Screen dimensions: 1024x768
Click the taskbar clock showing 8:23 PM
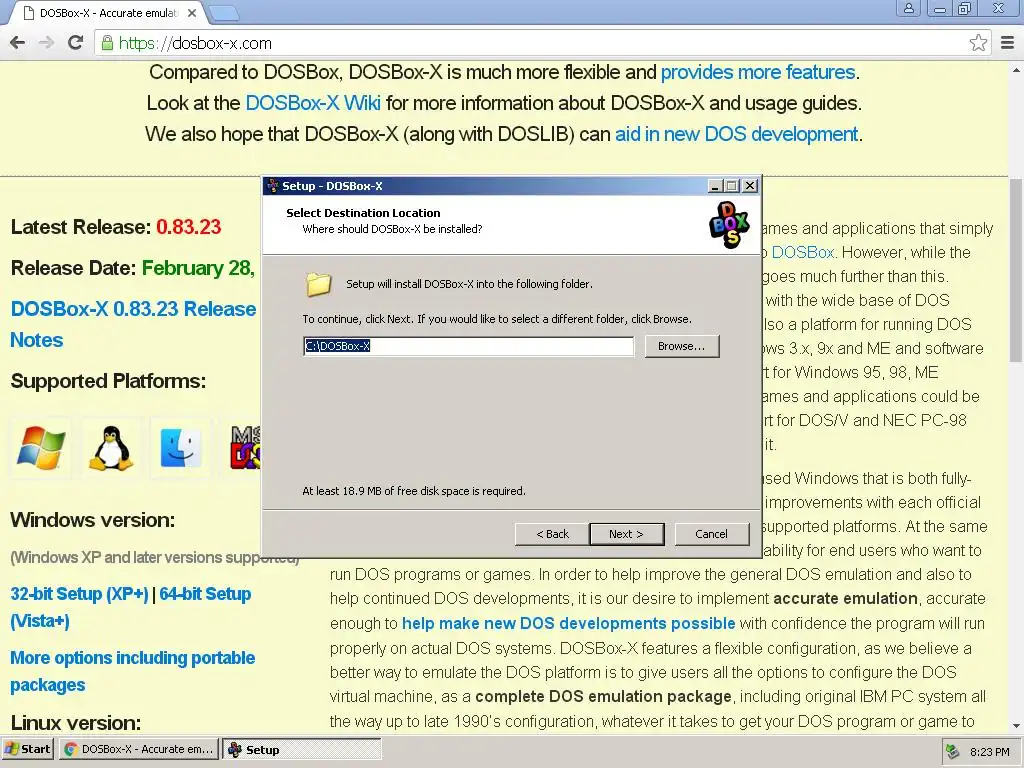[989, 752]
